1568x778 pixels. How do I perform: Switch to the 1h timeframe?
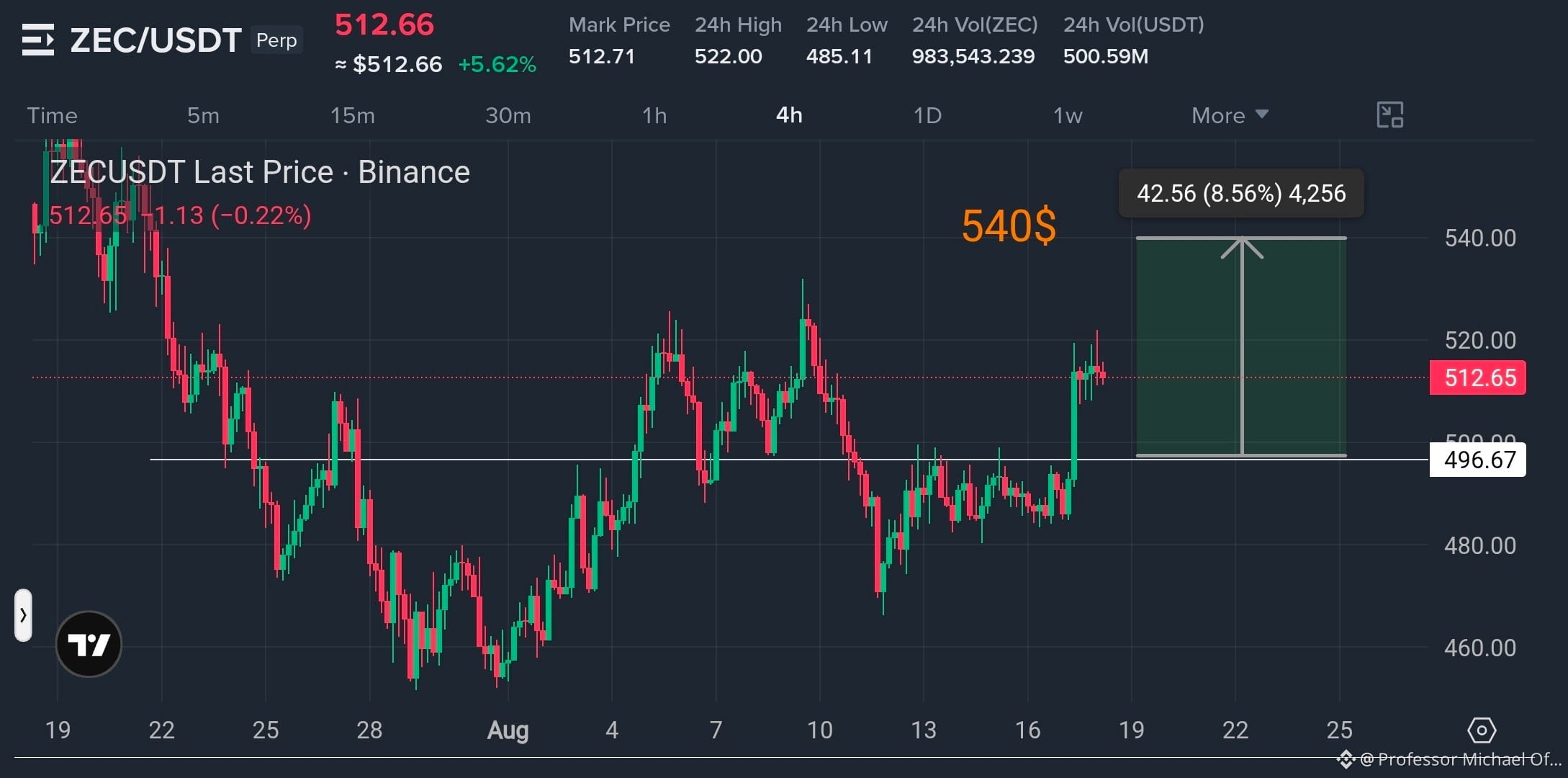654,115
